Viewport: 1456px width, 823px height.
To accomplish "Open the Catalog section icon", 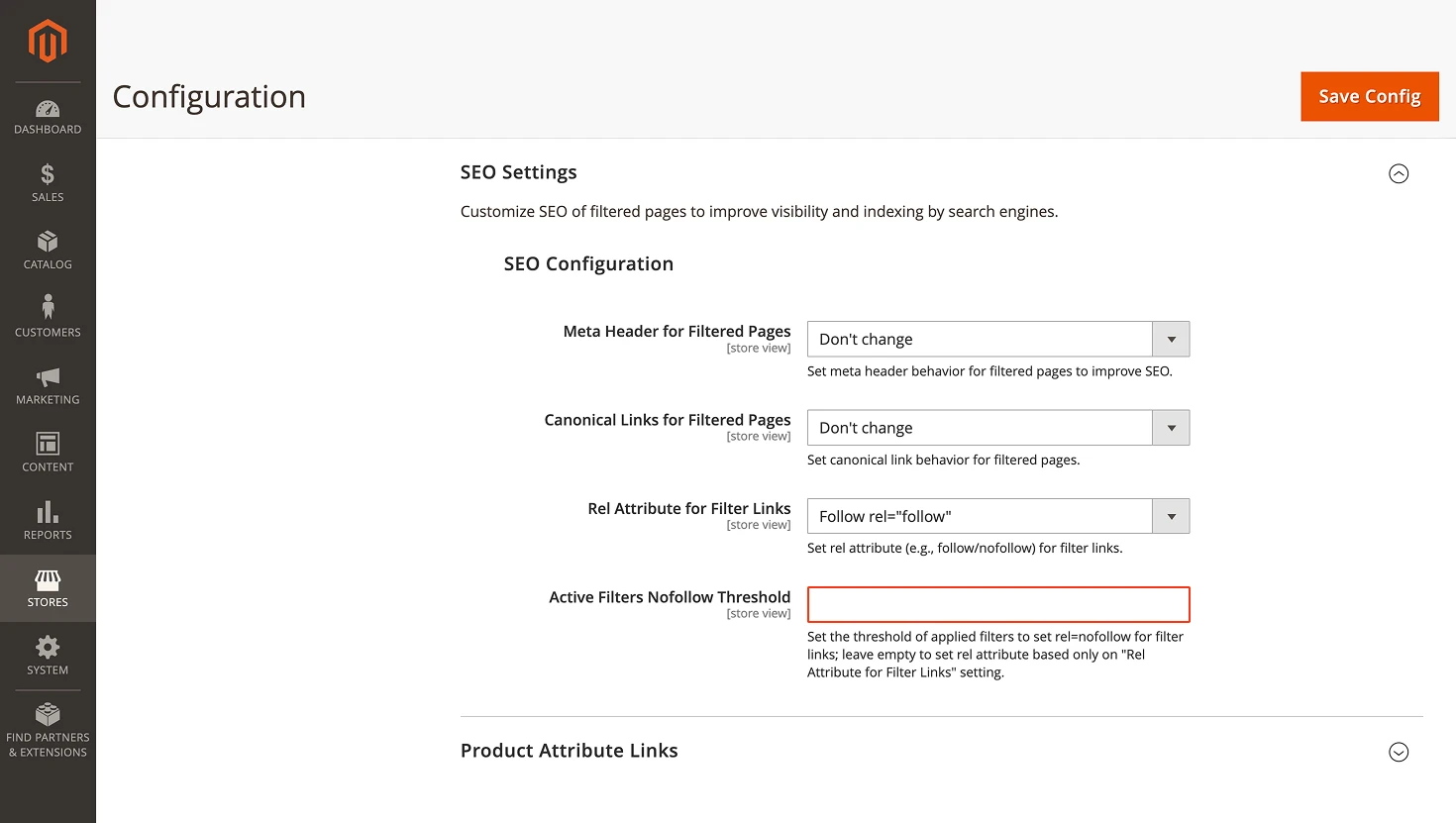I will 48,243.
